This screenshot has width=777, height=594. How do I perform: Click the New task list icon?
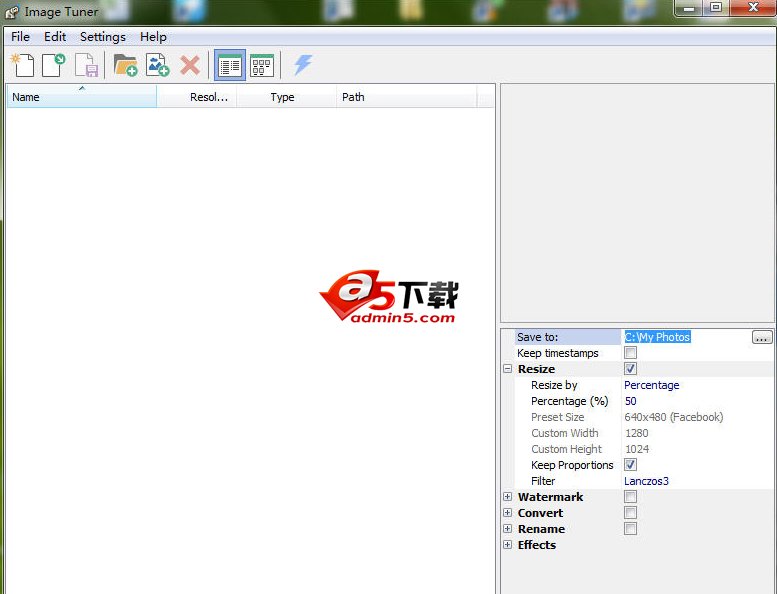pos(22,66)
